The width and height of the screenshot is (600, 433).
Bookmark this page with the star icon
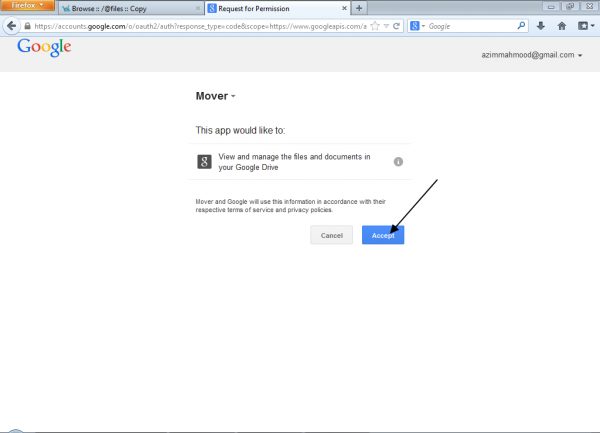[375, 26]
